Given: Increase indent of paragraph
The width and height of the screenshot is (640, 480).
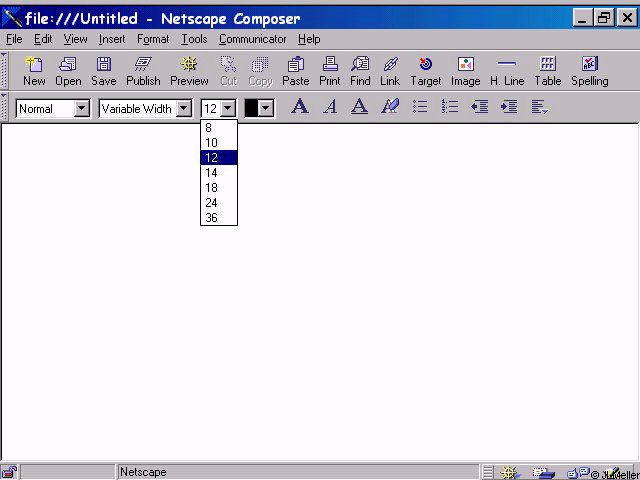Looking at the screenshot, I should 509,107.
